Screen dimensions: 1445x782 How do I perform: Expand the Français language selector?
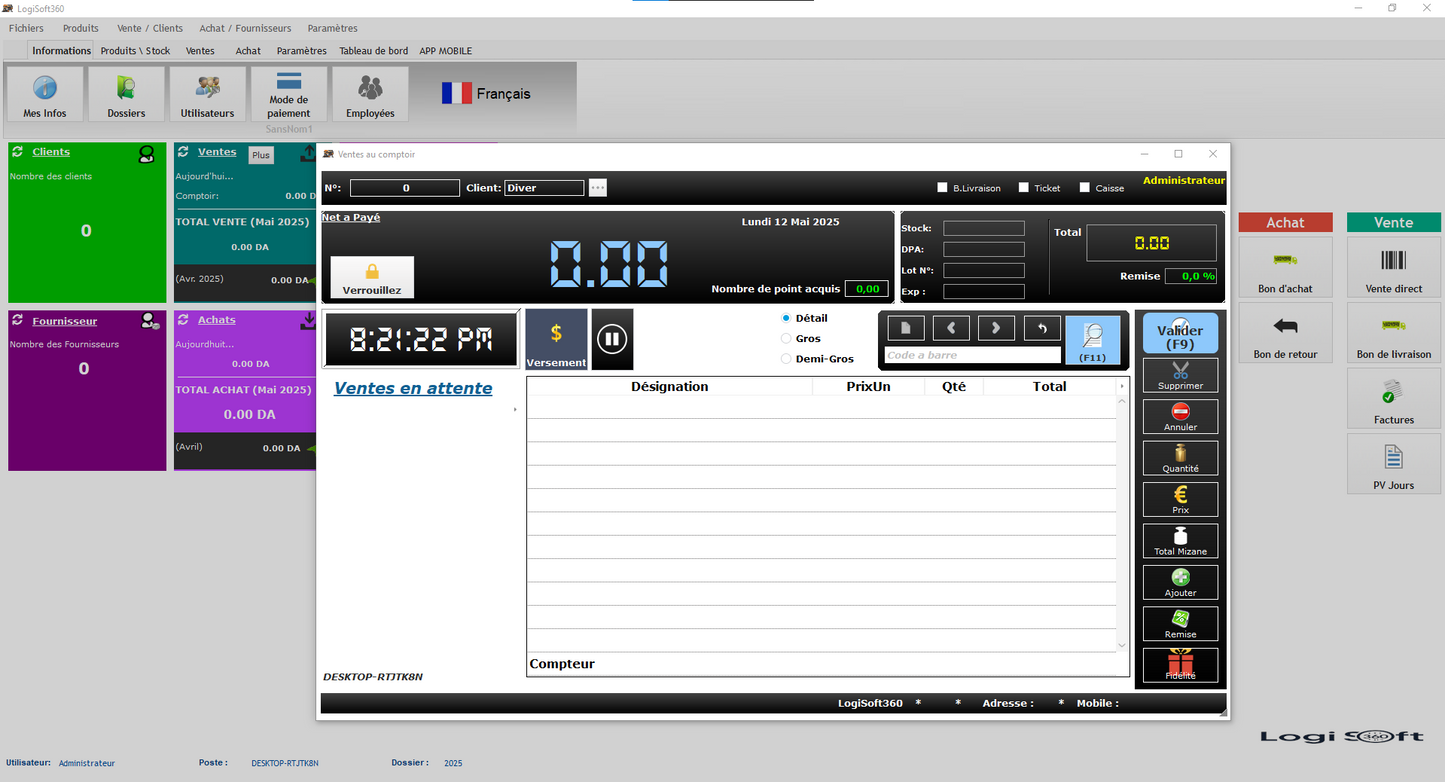pyautogui.click(x=486, y=94)
